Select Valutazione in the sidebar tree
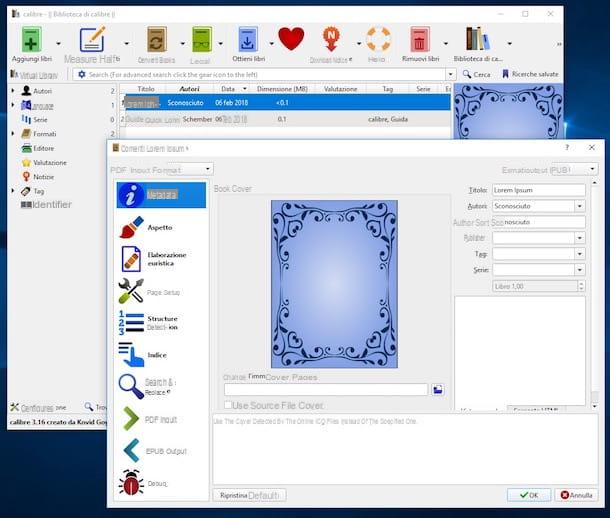610x518 pixels. (x=50, y=163)
